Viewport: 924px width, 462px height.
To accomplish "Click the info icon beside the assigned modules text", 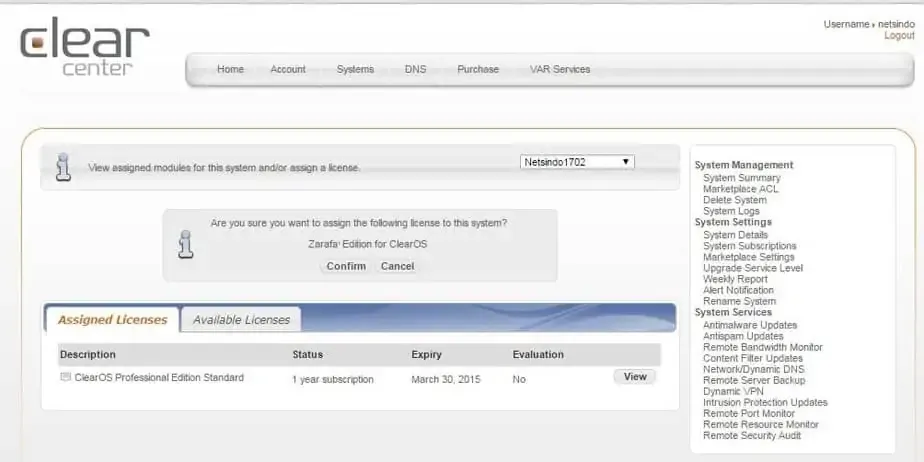I will pos(63,167).
